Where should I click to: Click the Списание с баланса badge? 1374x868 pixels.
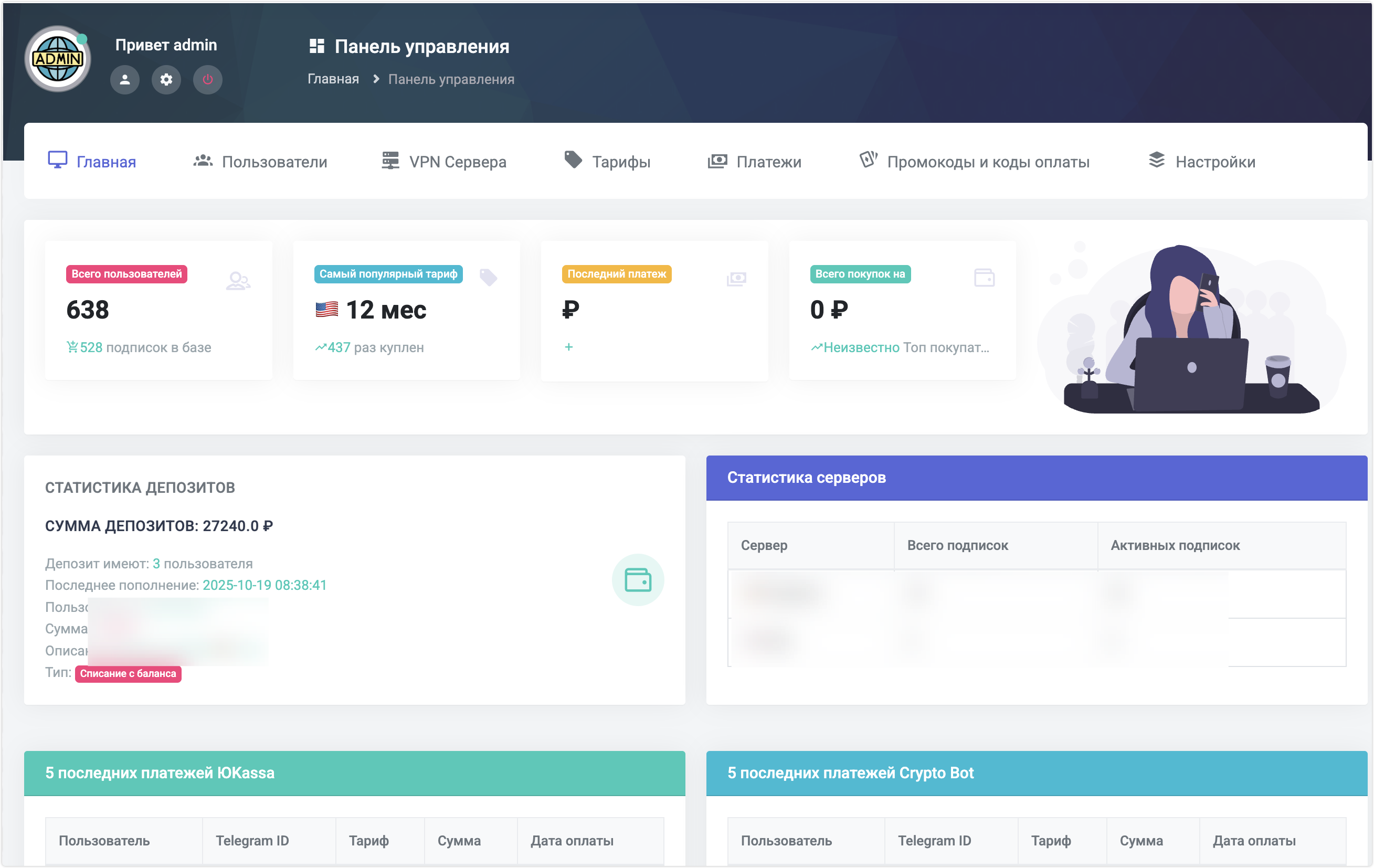coord(128,673)
